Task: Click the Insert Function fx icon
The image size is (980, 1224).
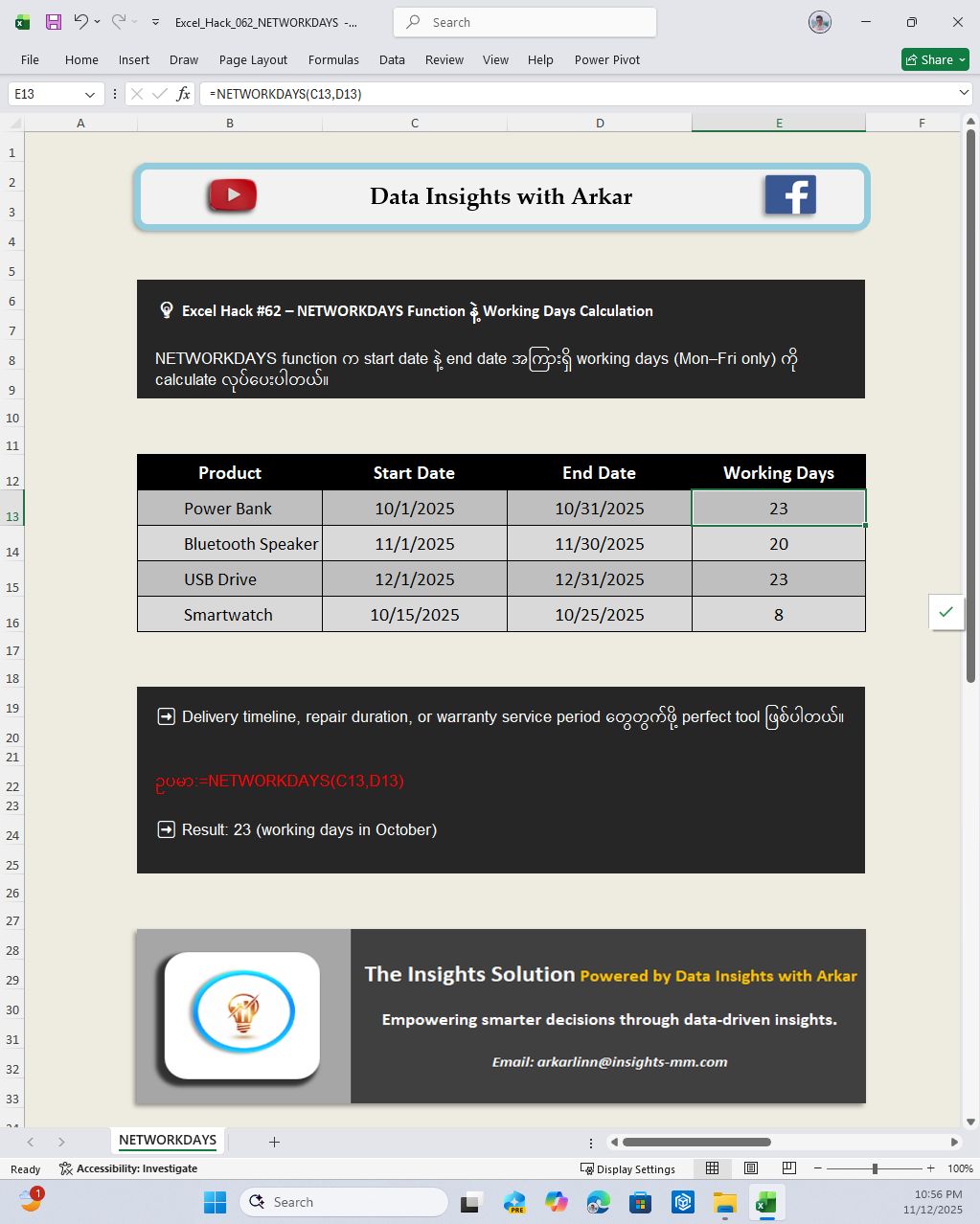Action: tap(183, 94)
